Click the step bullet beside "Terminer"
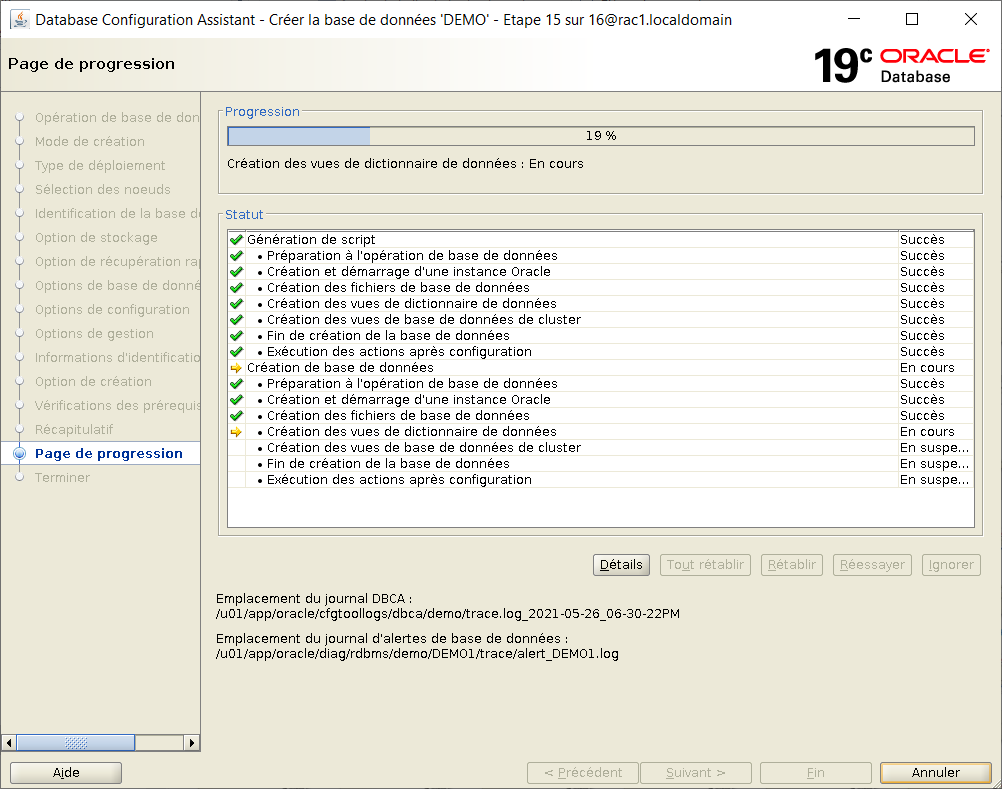Screen dimensions: 1002x789 [x=20, y=477]
